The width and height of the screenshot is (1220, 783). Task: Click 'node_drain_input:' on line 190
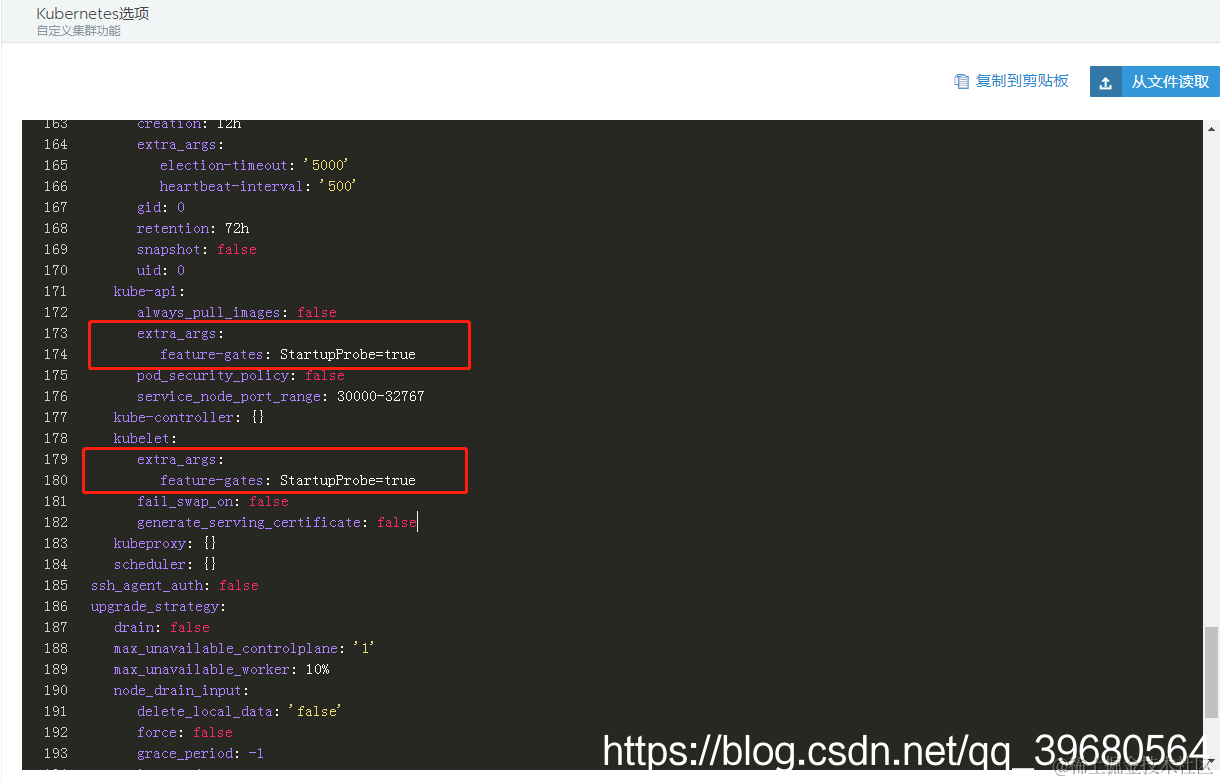tap(181, 690)
